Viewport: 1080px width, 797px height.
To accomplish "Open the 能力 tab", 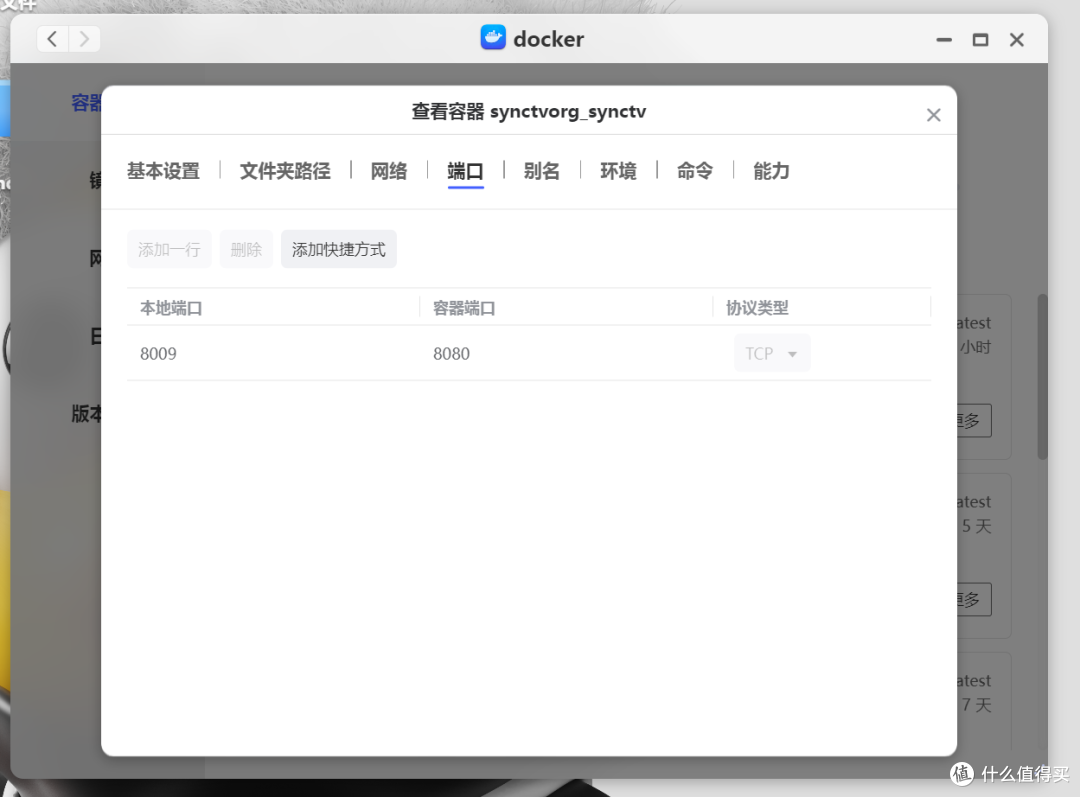I will (x=771, y=171).
